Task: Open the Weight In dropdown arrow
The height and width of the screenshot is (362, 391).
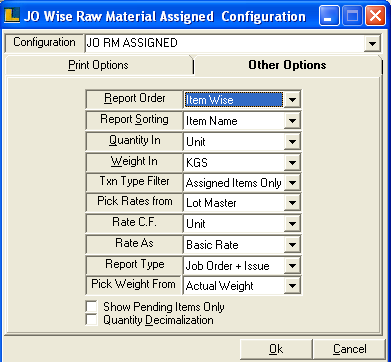Action: click(x=292, y=163)
